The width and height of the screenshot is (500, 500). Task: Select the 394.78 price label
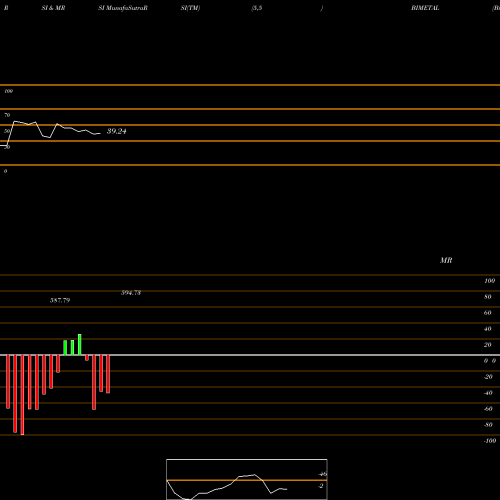click(x=131, y=293)
